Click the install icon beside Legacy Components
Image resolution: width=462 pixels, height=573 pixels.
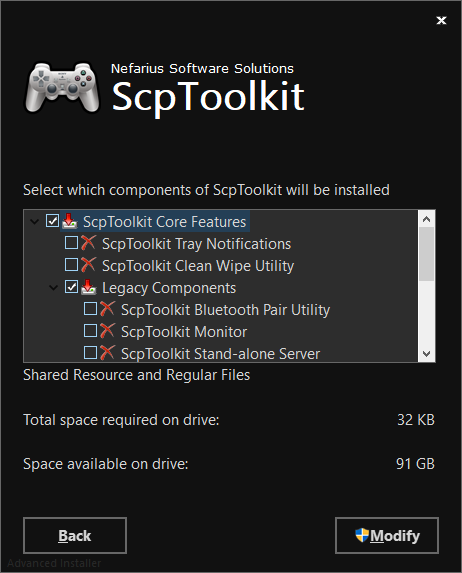(x=88, y=287)
